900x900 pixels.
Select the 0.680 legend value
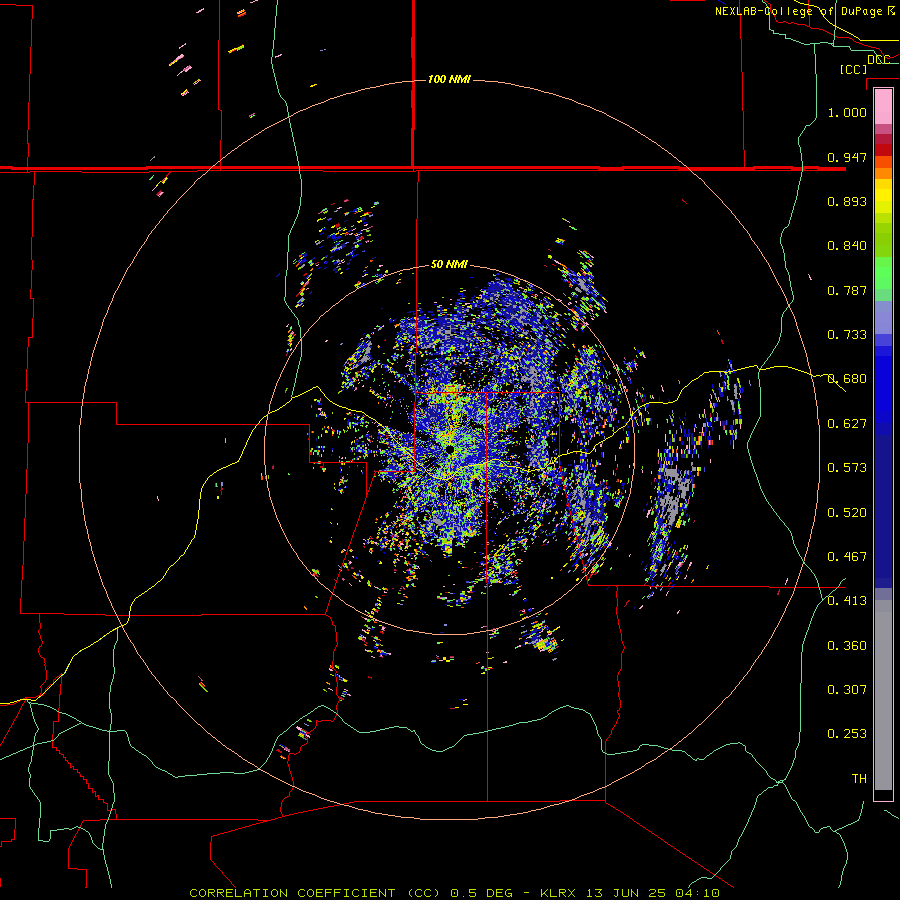tap(847, 379)
